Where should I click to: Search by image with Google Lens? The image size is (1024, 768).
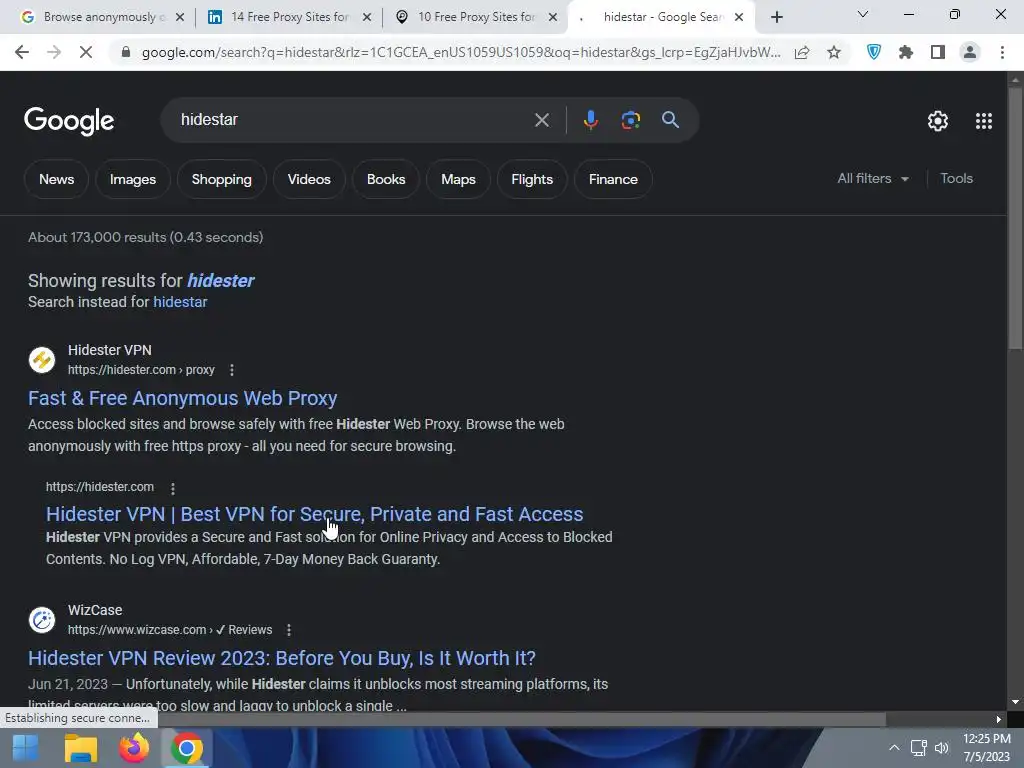pyautogui.click(x=630, y=120)
